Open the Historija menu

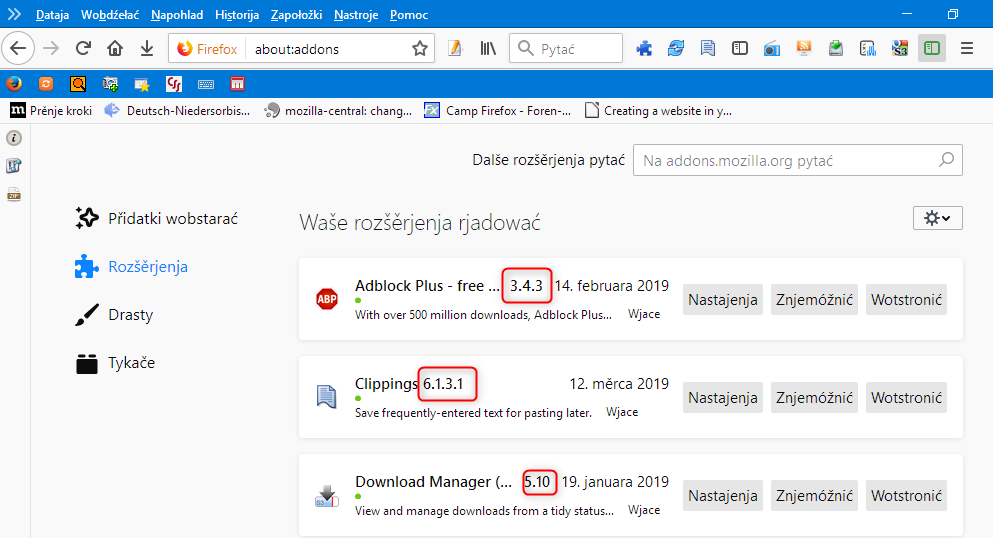pyautogui.click(x=237, y=15)
